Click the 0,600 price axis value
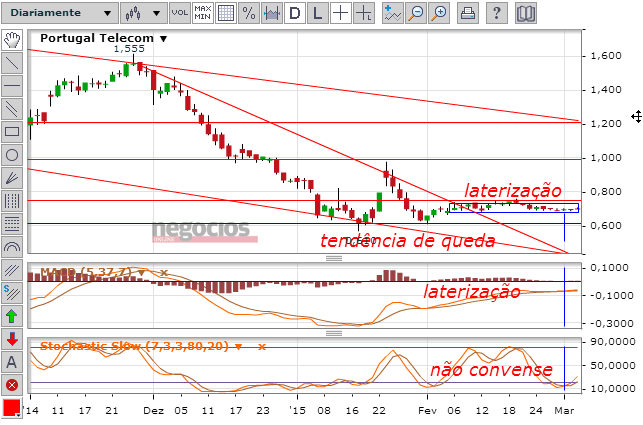 coord(606,226)
